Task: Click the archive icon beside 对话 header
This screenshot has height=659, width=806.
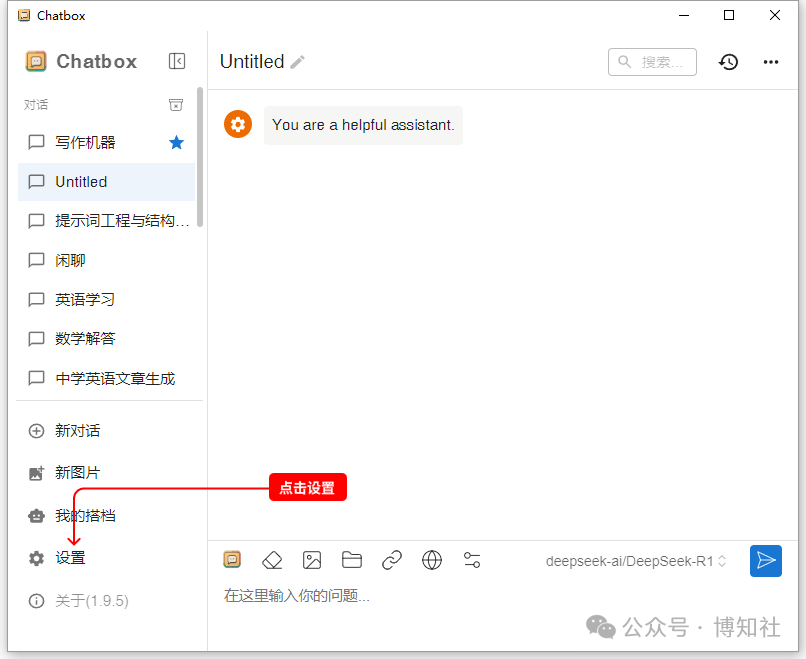Action: pos(176,105)
